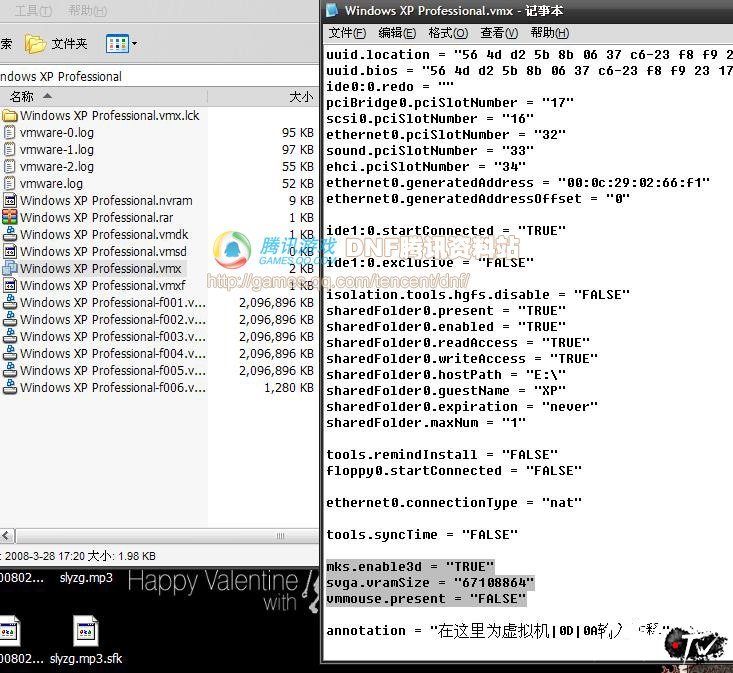Open the 工具(T) menu in Explorer
The width and height of the screenshot is (733, 673).
point(33,11)
